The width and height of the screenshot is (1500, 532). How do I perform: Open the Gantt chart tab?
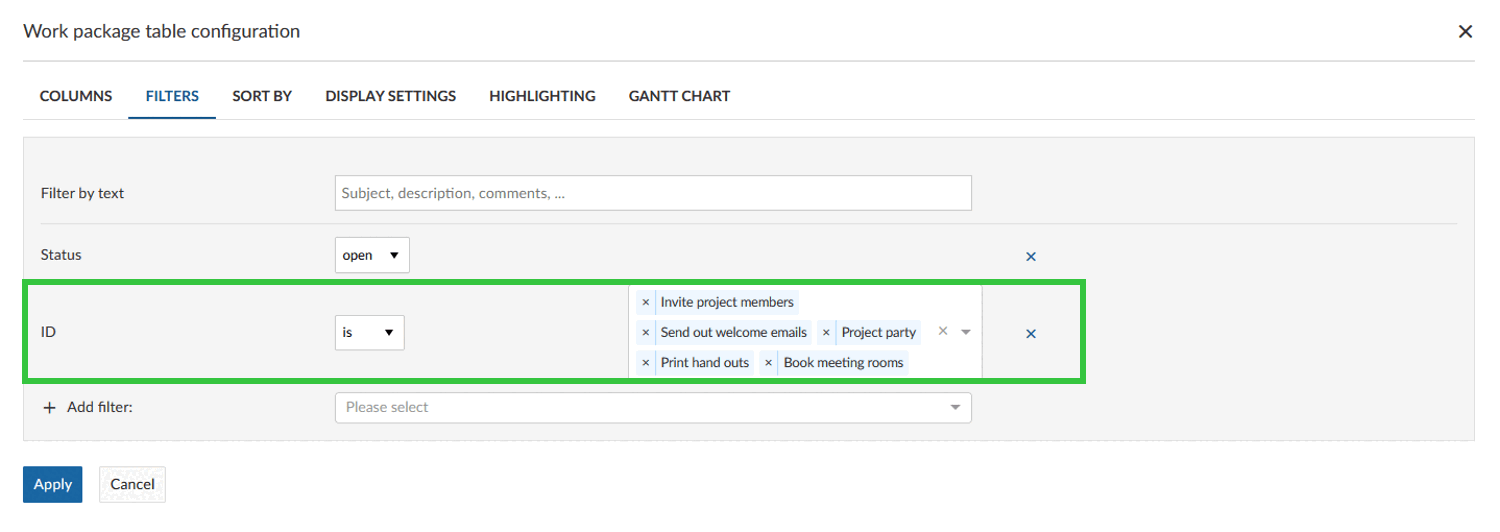[679, 96]
